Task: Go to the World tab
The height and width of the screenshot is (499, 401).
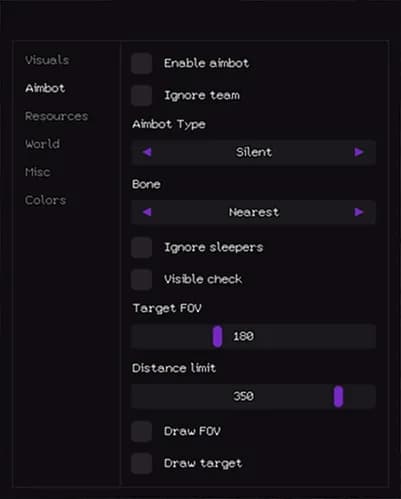Action: pyautogui.click(x=42, y=144)
